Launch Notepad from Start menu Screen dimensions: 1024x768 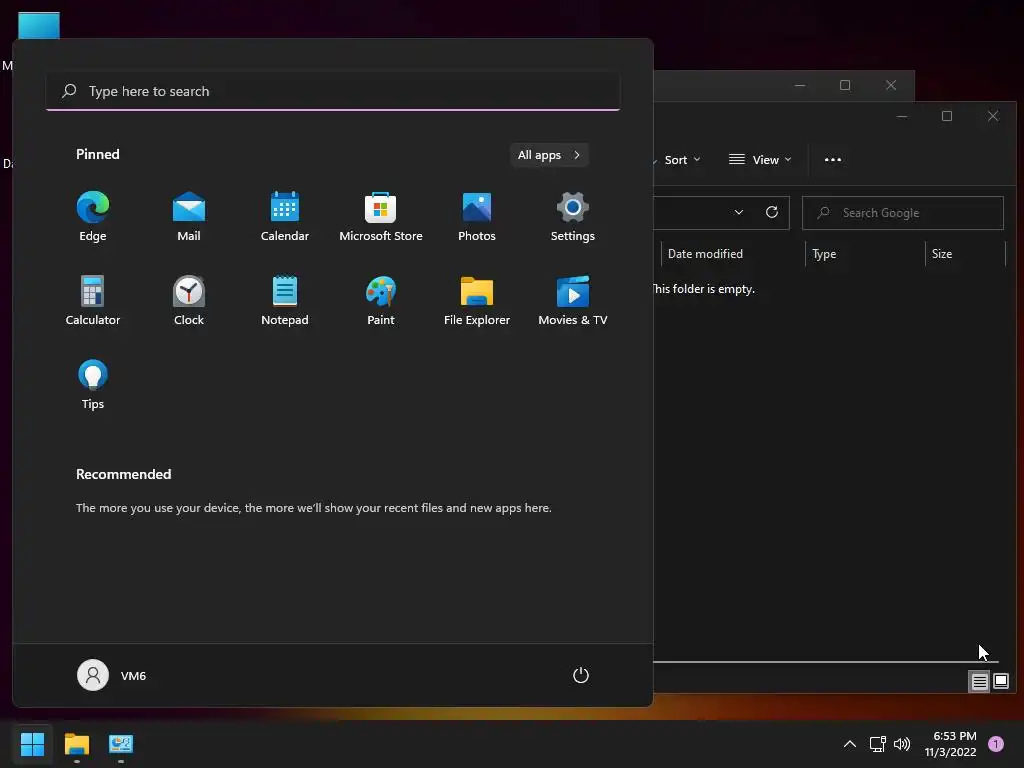(x=285, y=300)
